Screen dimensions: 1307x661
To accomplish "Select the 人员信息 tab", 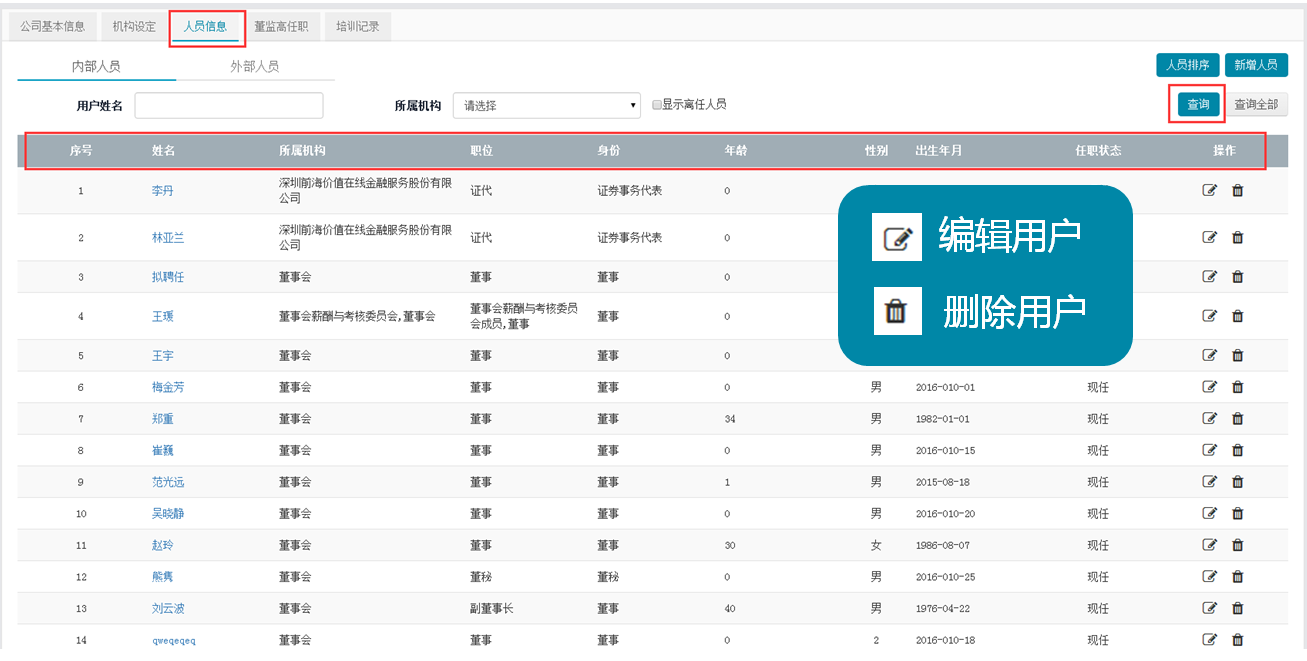I will [206, 27].
